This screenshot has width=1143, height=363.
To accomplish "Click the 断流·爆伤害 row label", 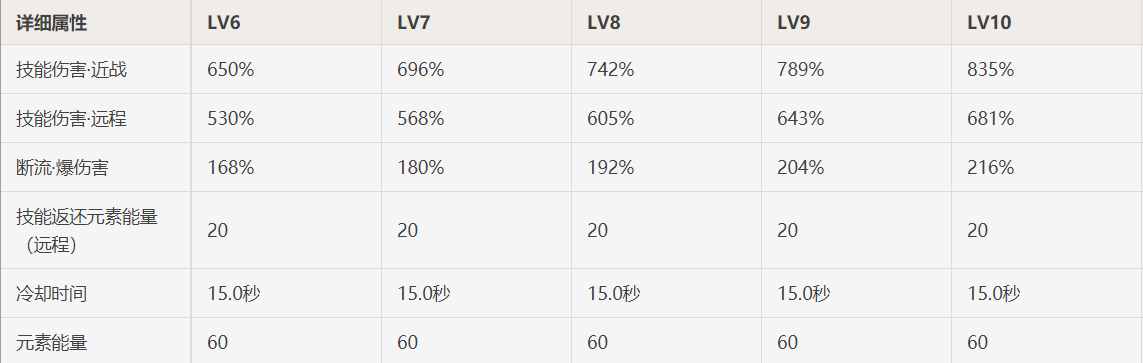I will pos(63,168).
